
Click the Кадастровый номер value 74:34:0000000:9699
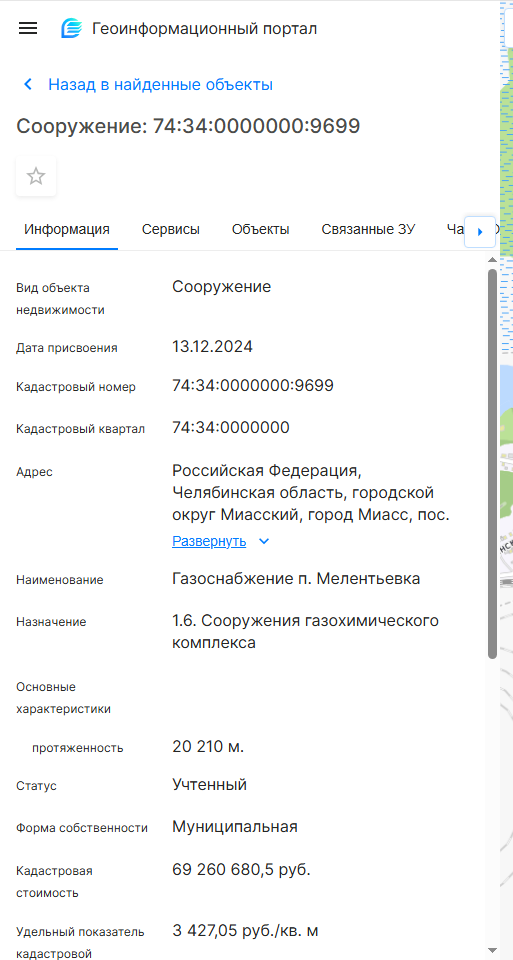pos(253,386)
